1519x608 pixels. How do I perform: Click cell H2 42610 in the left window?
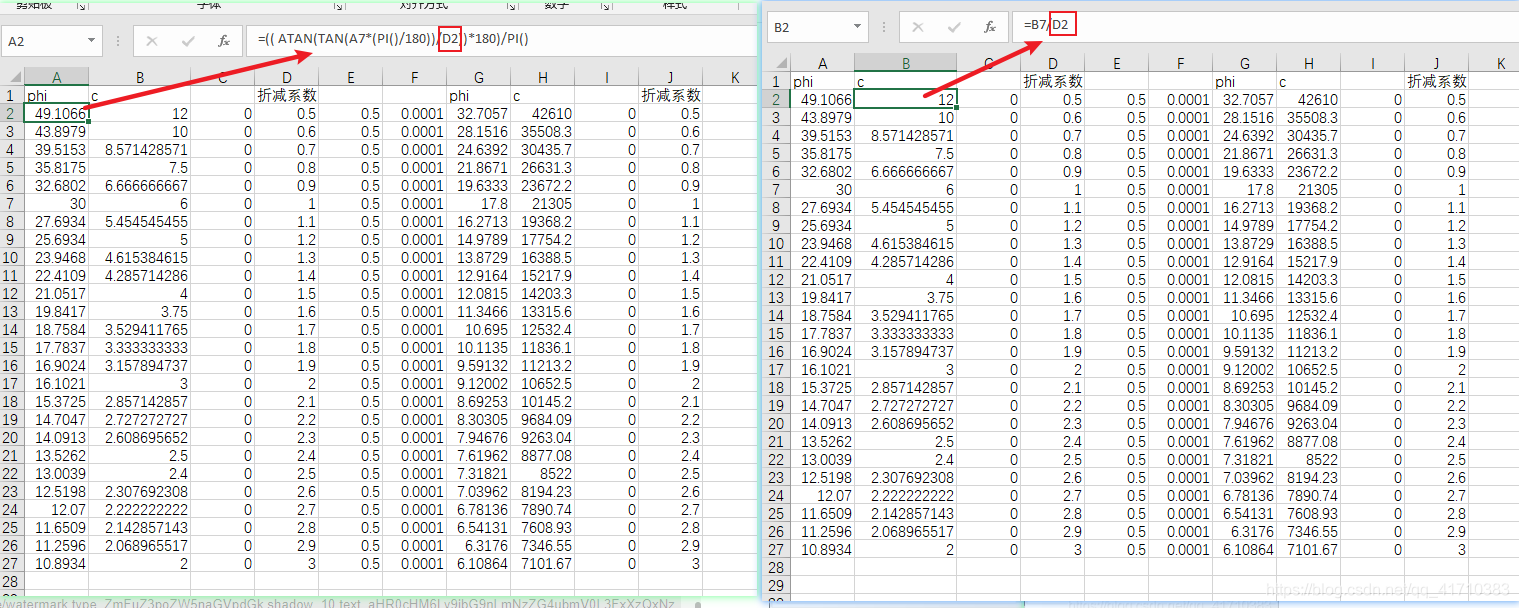click(543, 114)
